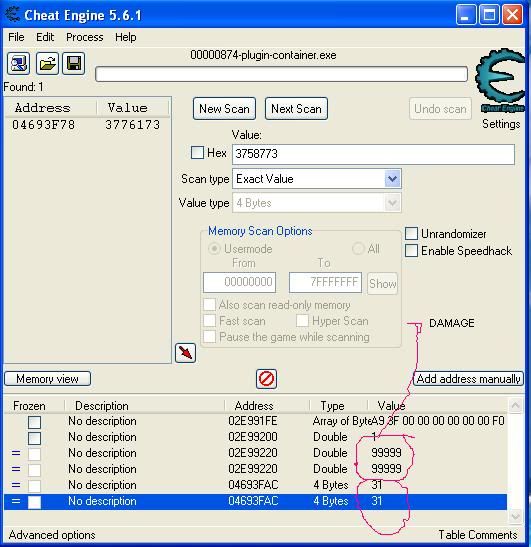Minimize the Cheat Engine window
This screenshot has width=531, height=547.
pyautogui.click(x=466, y=15)
